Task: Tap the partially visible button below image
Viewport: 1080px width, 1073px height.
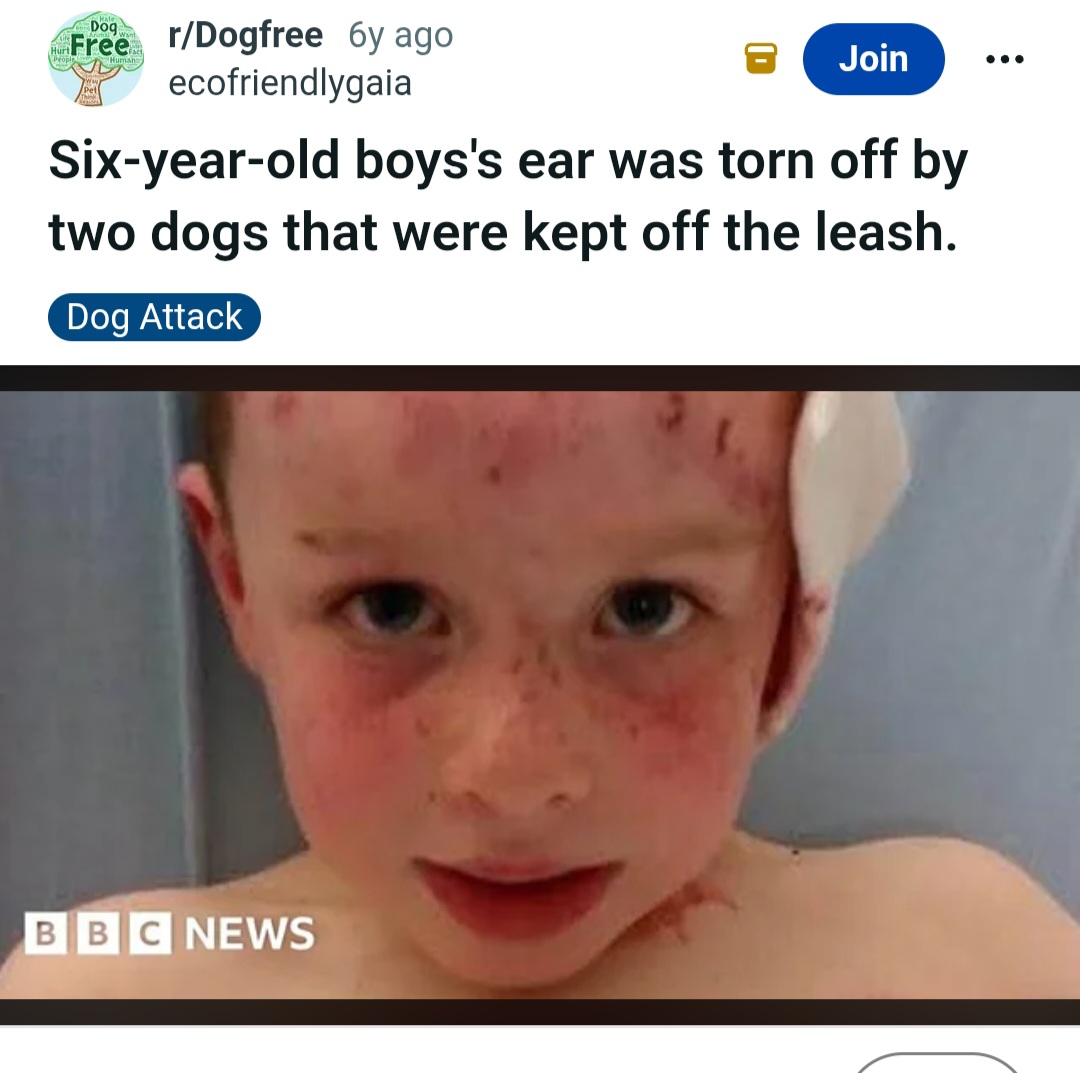Action: click(937, 1063)
